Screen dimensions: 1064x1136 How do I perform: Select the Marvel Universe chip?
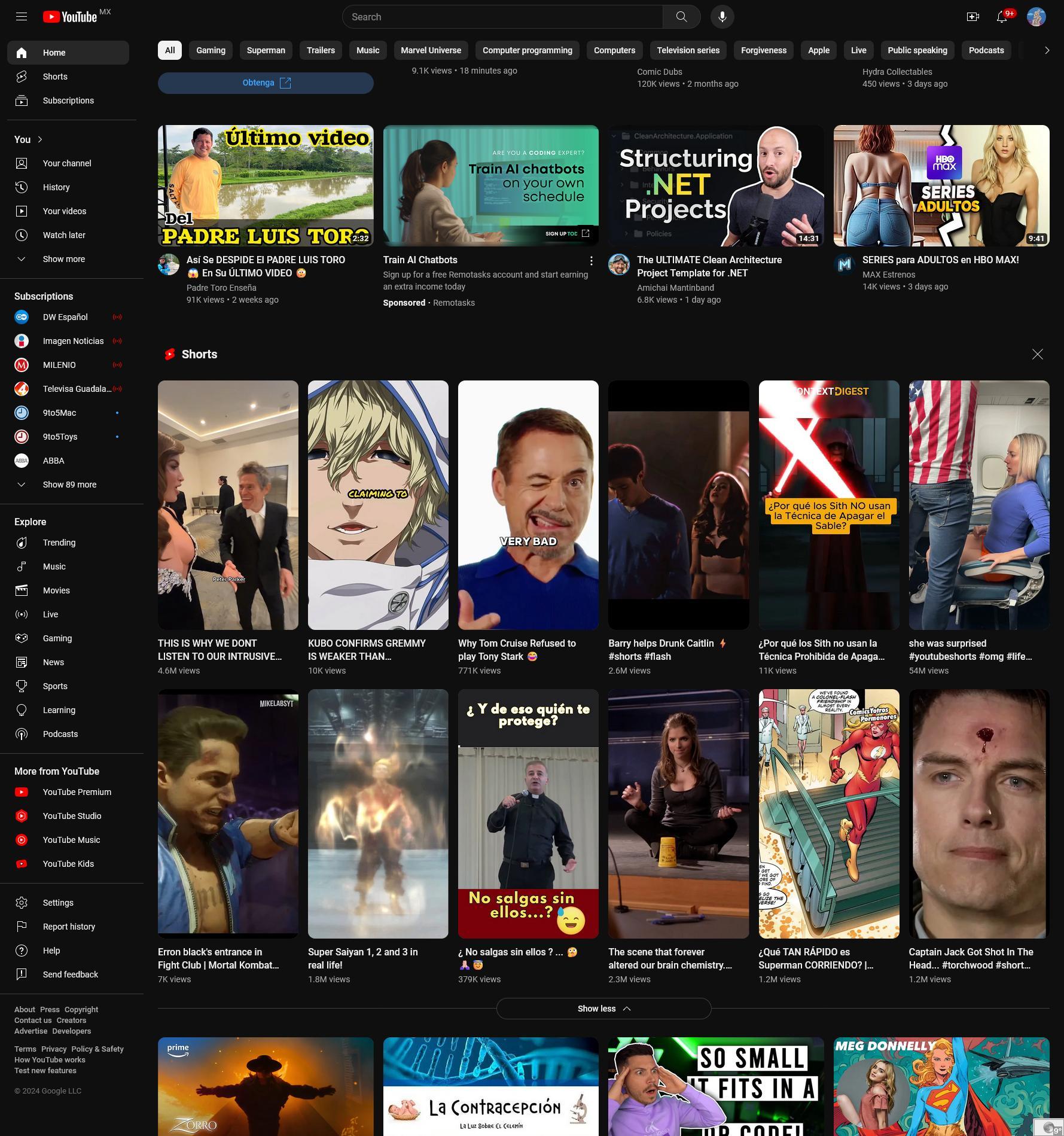click(431, 50)
